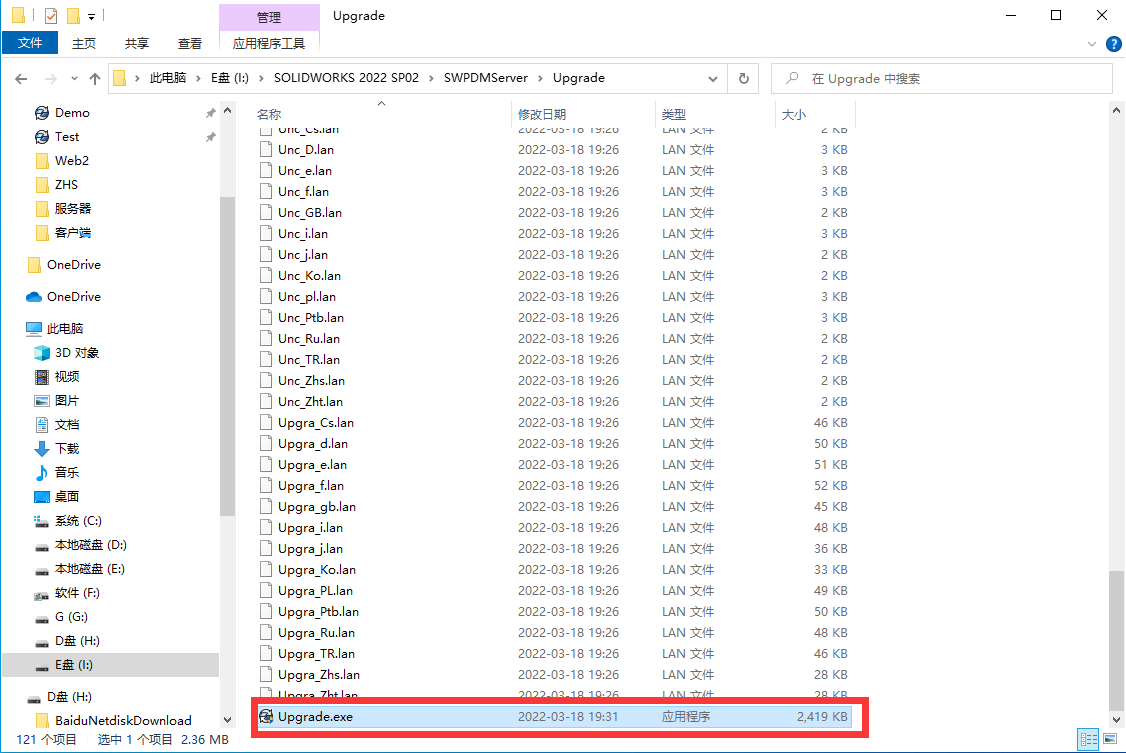Screen dimensions: 1126x753
Task: Switch to details view layout icon
Action: 1088,739
